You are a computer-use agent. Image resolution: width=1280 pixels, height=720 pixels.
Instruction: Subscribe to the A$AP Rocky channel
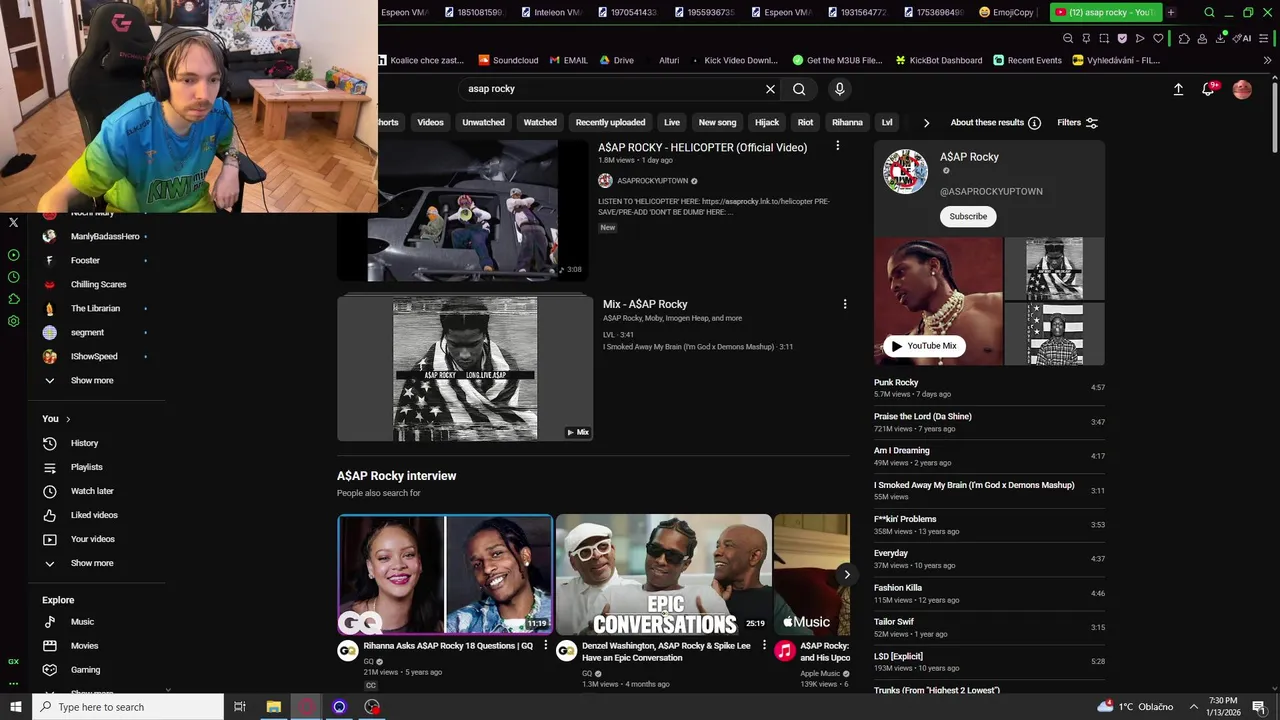(968, 216)
